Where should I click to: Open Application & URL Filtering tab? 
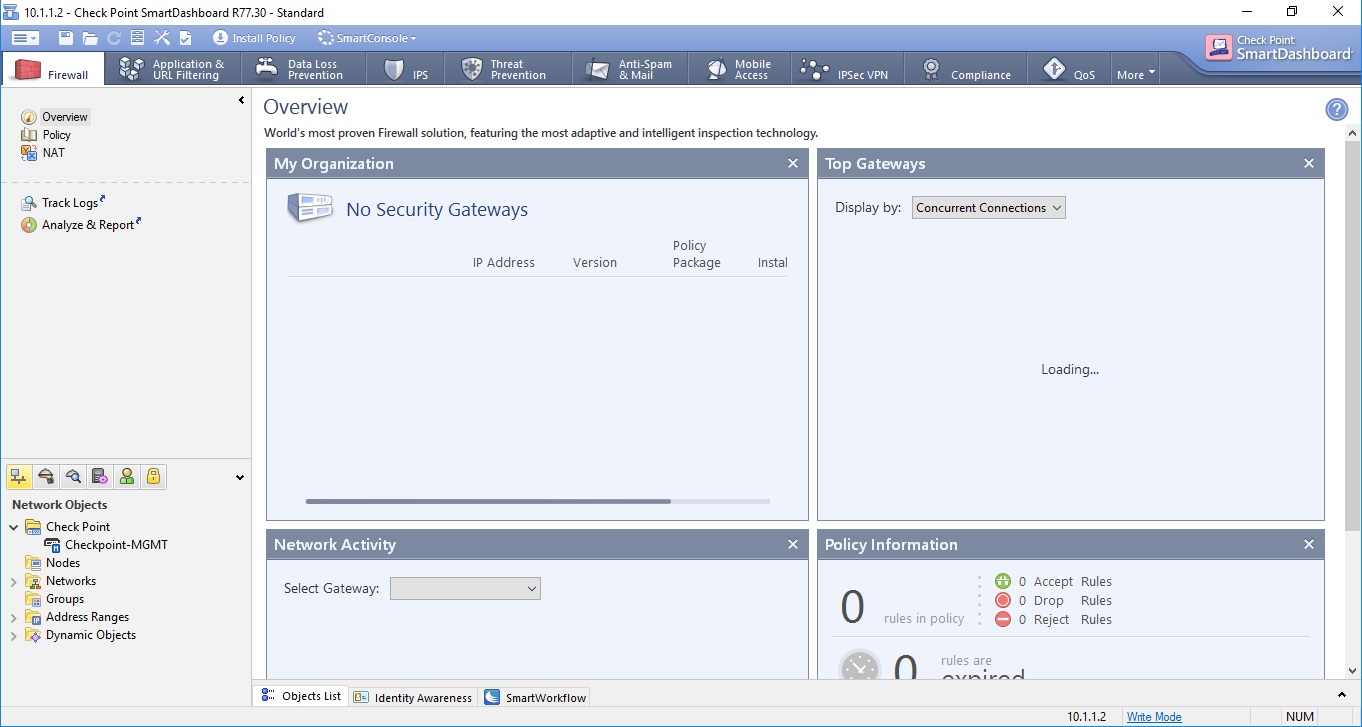click(172, 69)
